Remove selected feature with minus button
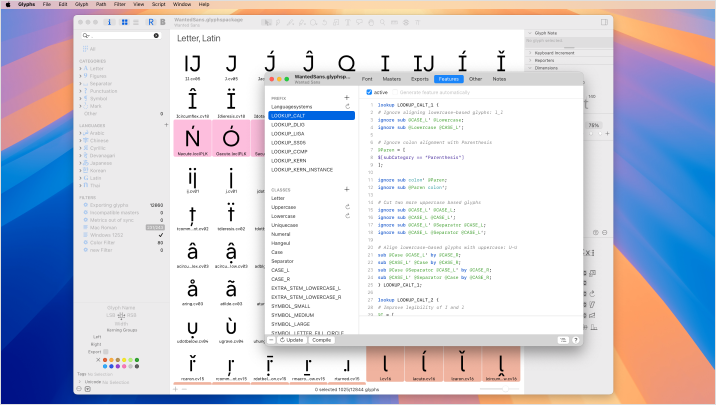Viewport: 716px width, 405px height. click(x=271, y=340)
